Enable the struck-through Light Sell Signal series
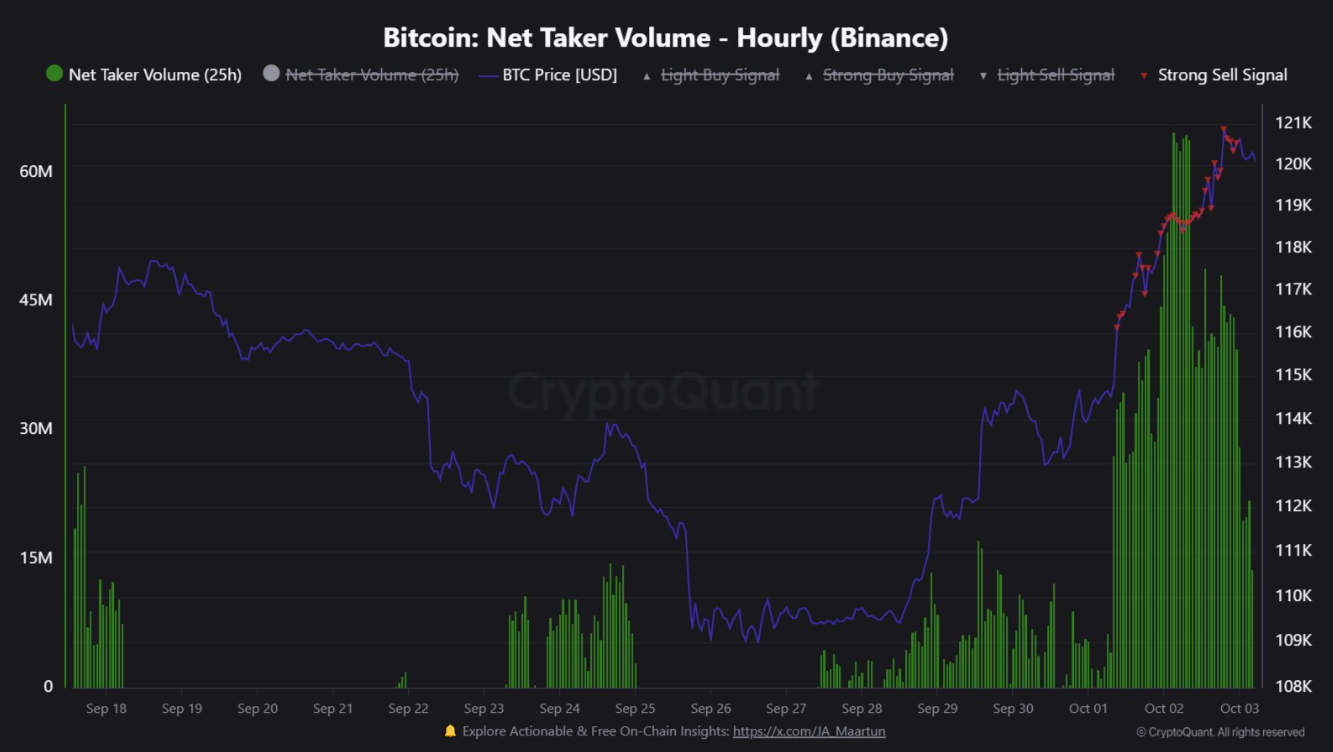This screenshot has height=752, width=1333. [1056, 75]
